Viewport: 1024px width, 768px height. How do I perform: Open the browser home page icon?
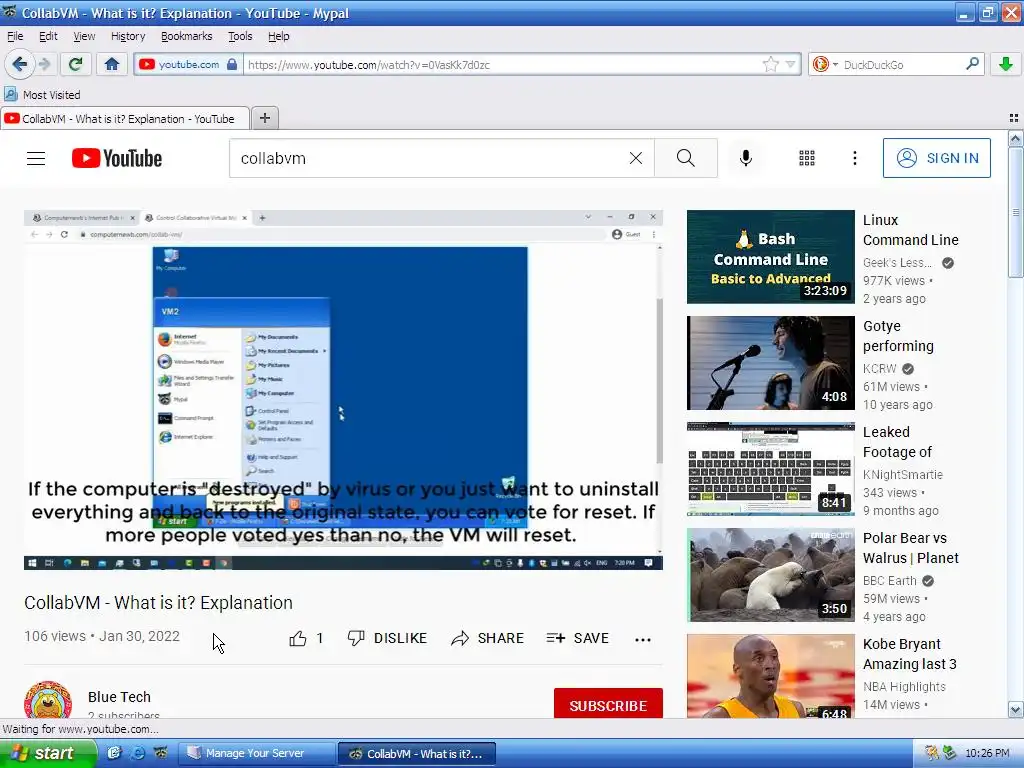point(112,64)
